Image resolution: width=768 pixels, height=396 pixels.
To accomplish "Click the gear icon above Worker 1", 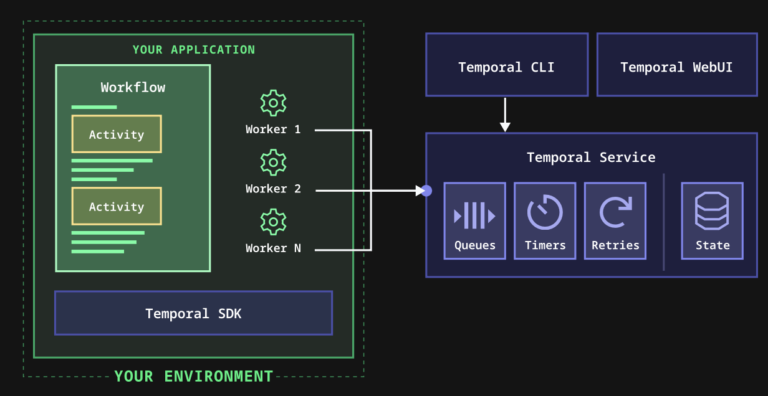I will (x=273, y=103).
